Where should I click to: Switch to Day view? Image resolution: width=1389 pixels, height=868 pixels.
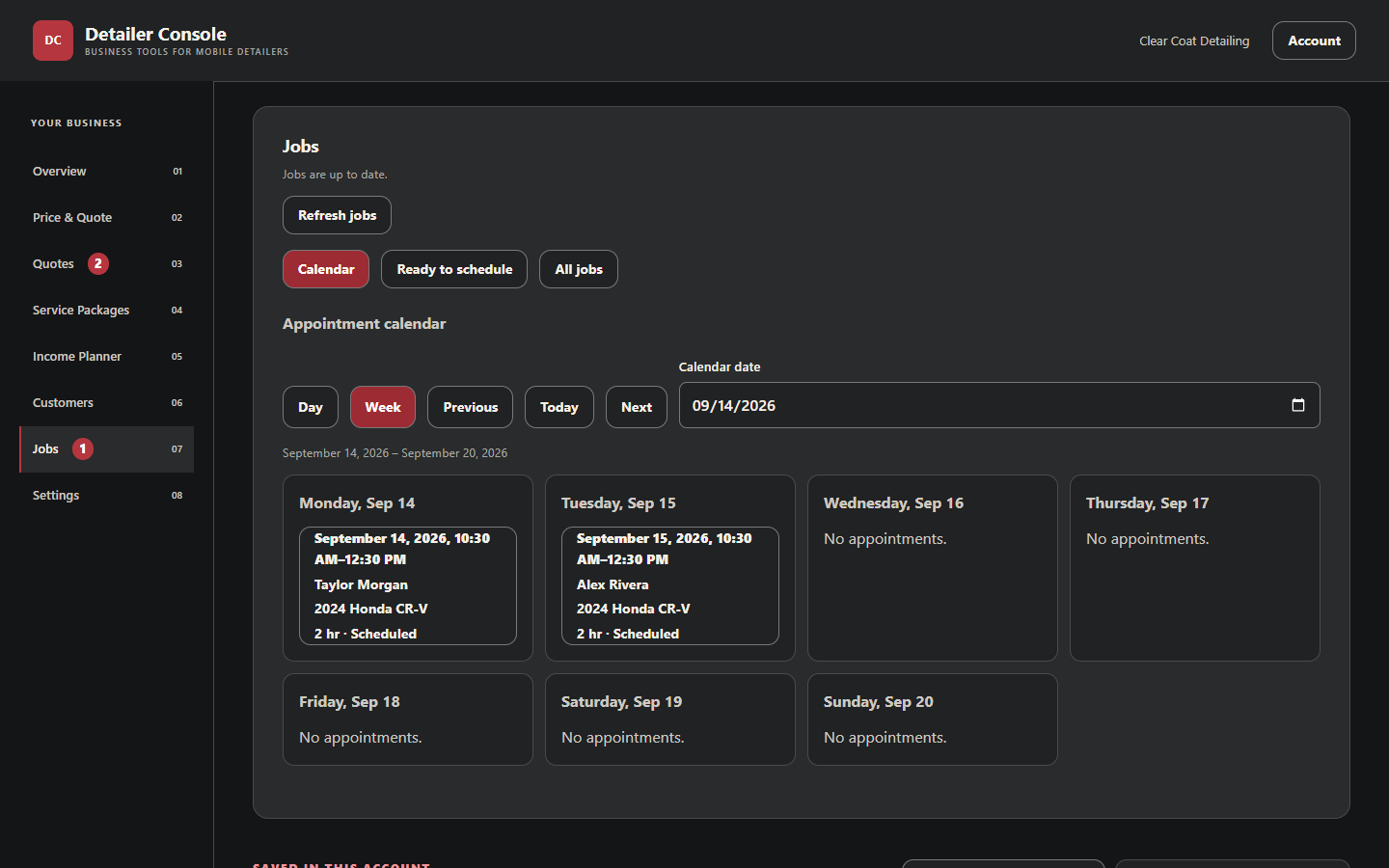[311, 407]
